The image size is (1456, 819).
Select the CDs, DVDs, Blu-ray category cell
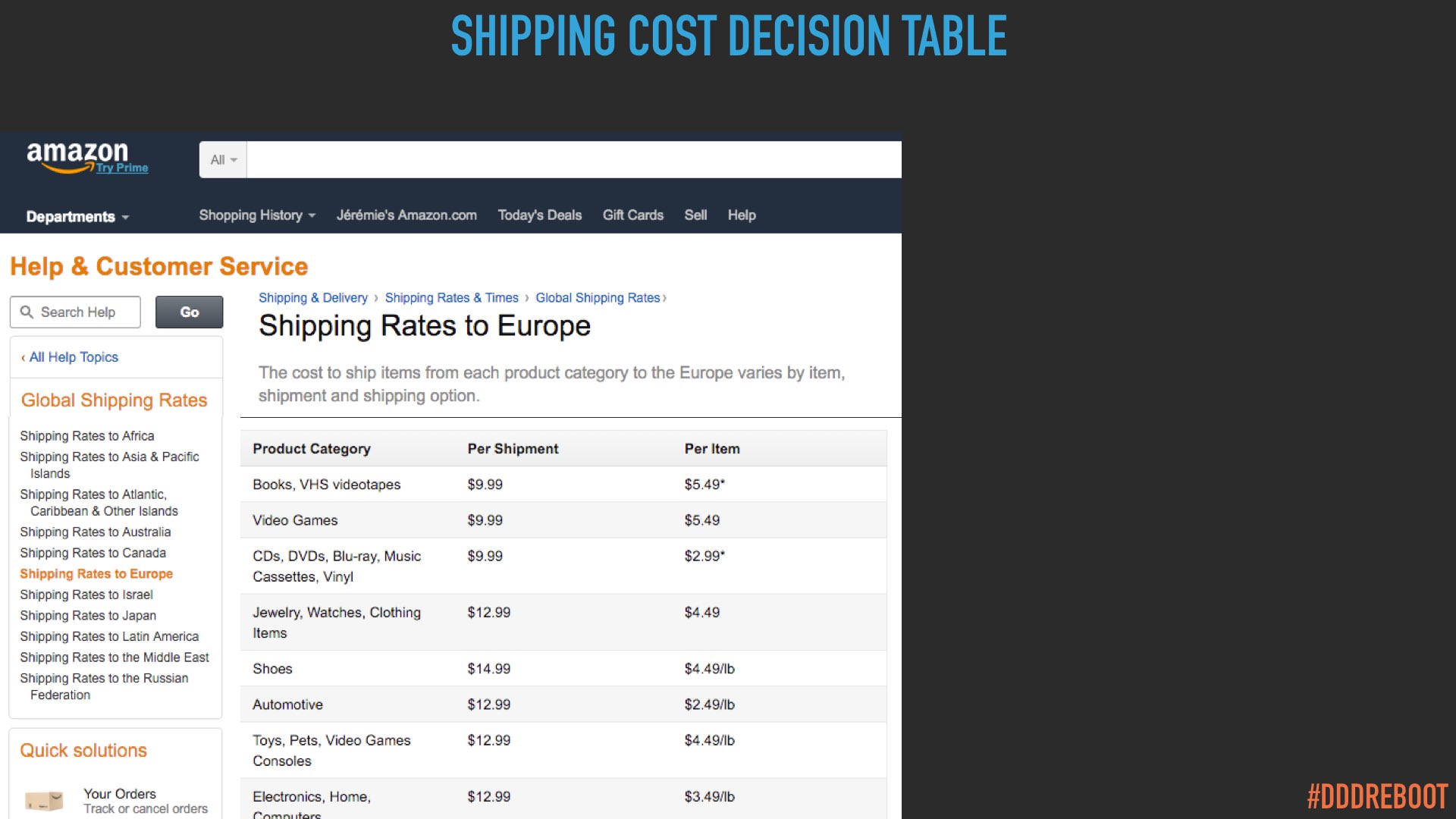pyautogui.click(x=337, y=566)
